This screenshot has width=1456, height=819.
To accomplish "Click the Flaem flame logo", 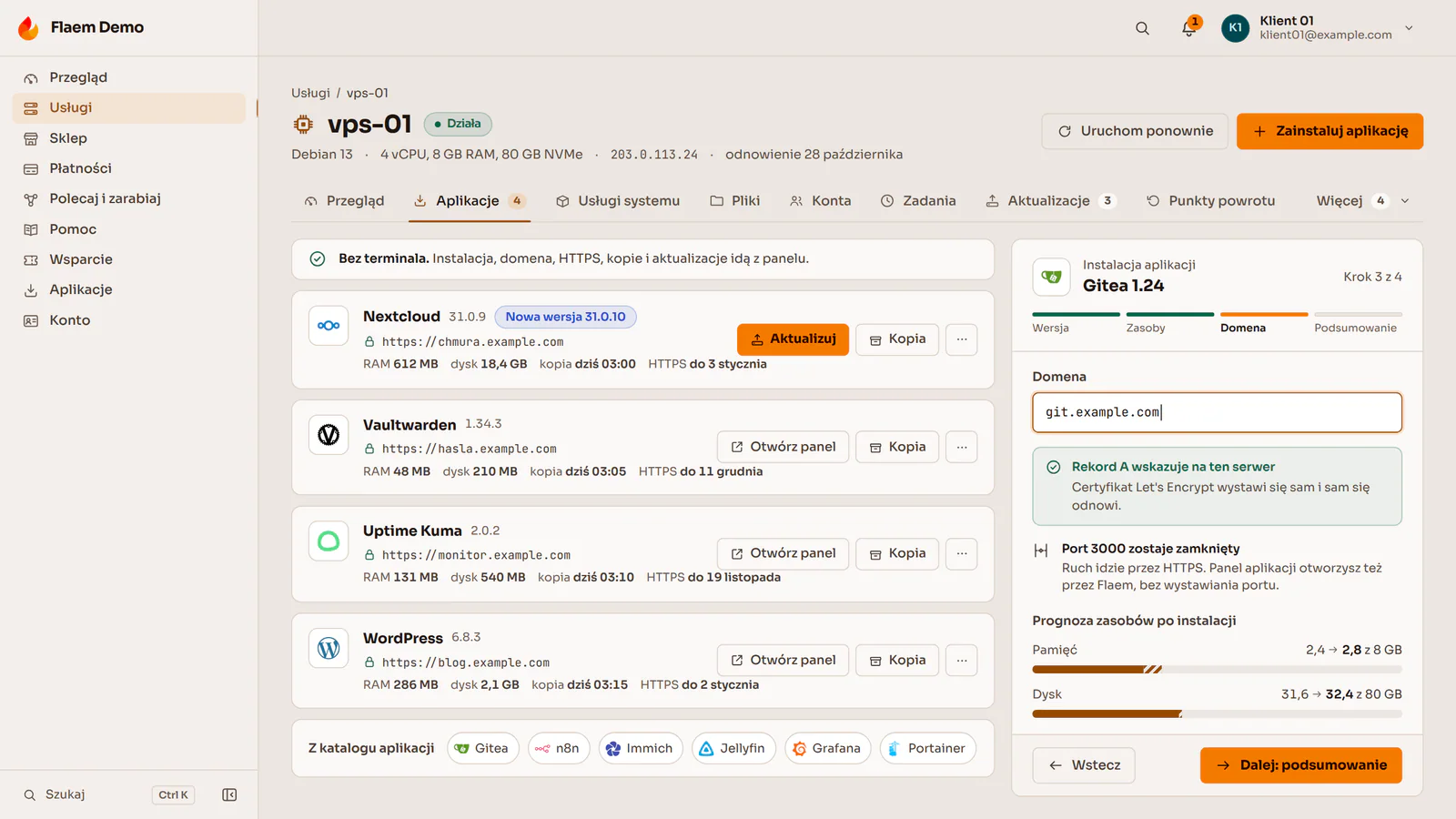I will [29, 27].
